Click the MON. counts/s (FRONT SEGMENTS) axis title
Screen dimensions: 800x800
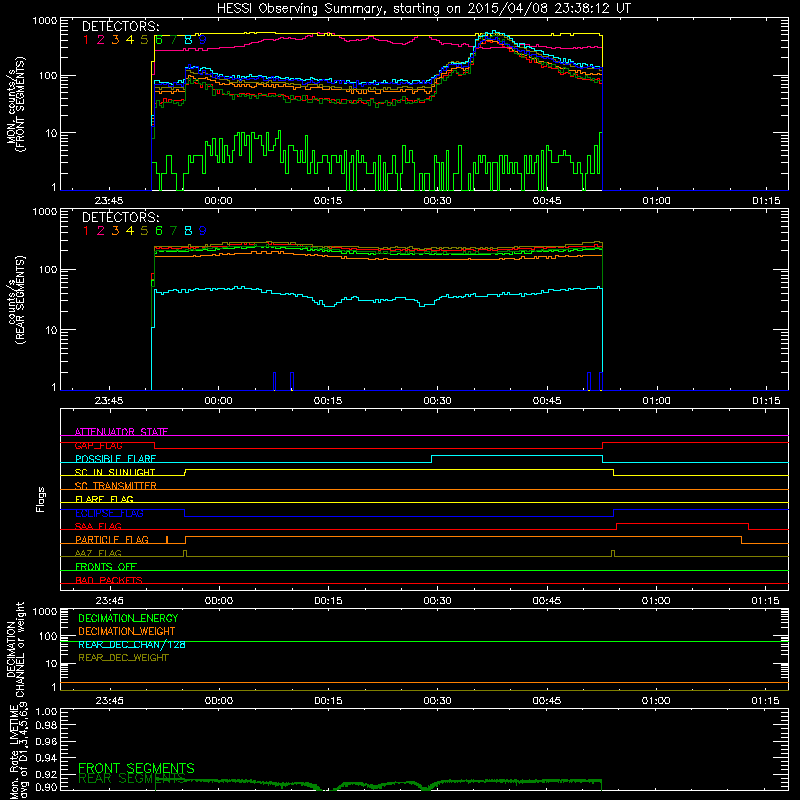[16, 105]
